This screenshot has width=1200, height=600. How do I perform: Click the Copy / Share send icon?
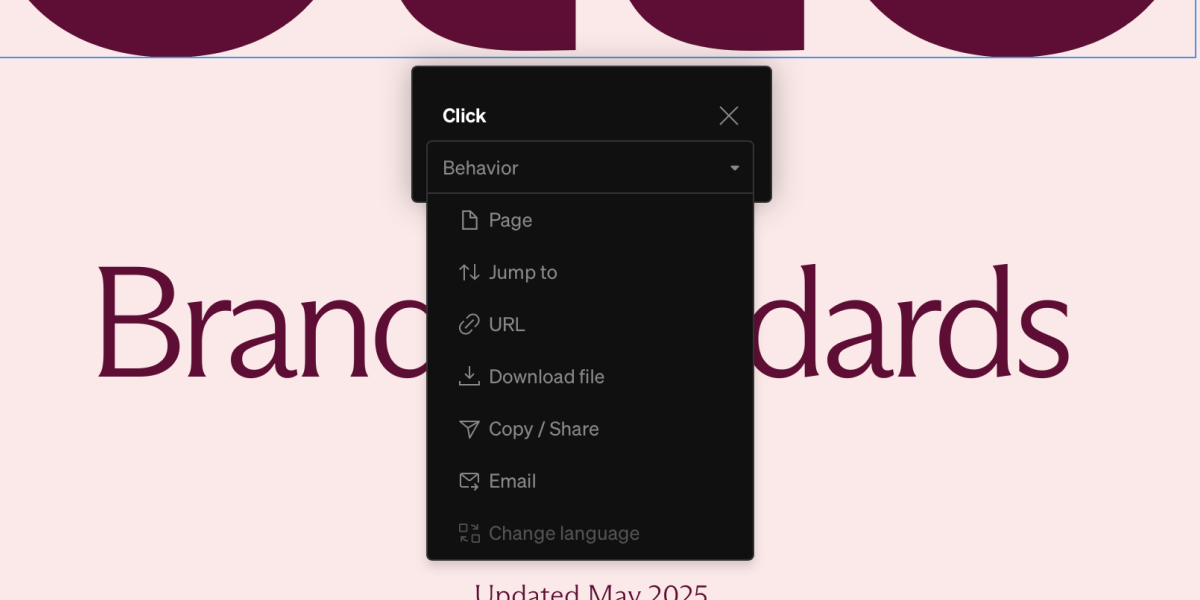click(468, 428)
